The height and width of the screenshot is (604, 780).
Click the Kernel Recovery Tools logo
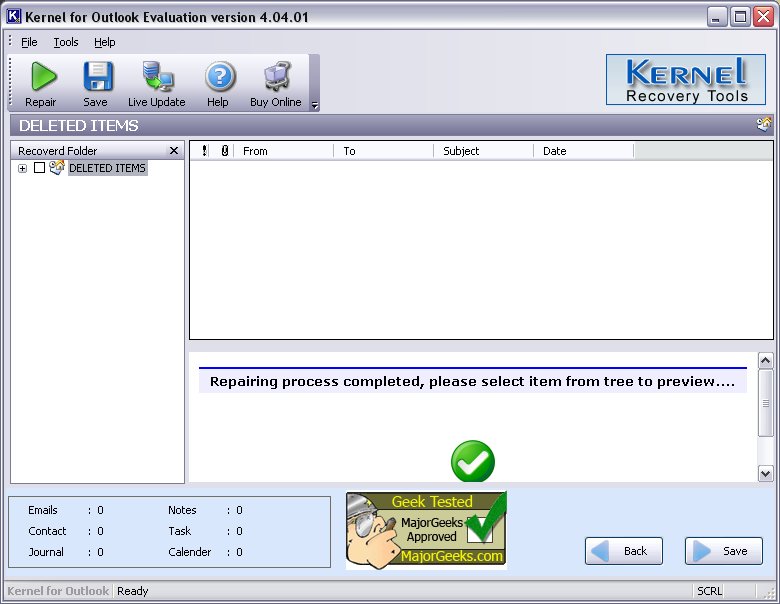point(685,80)
